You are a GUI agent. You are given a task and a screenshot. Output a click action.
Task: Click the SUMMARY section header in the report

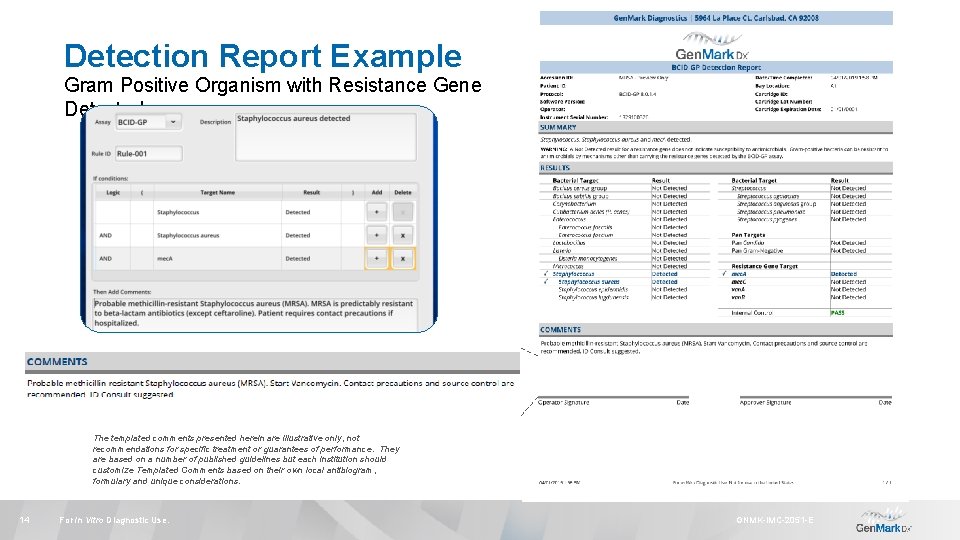[716, 127]
